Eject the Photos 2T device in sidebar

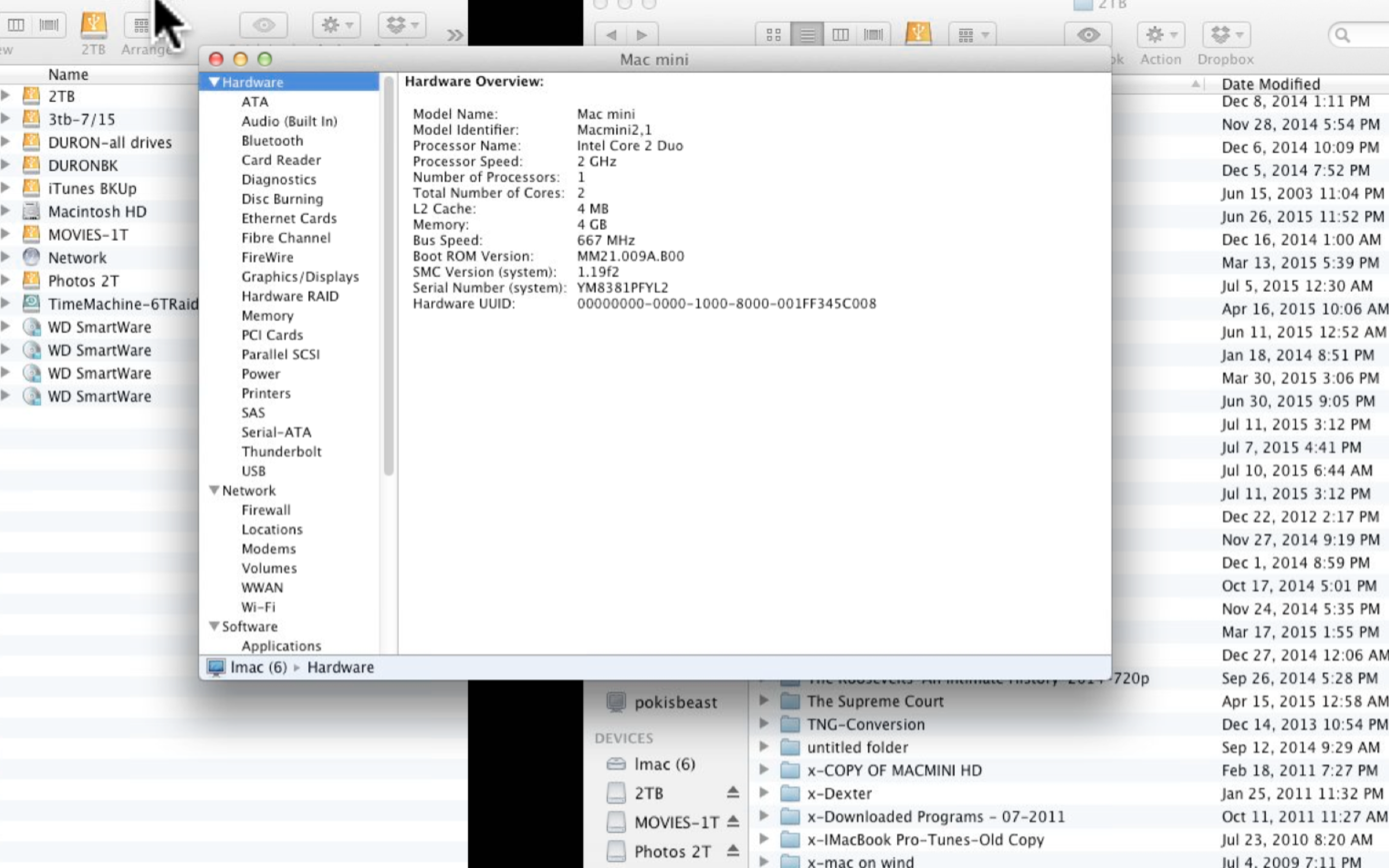pos(733,850)
